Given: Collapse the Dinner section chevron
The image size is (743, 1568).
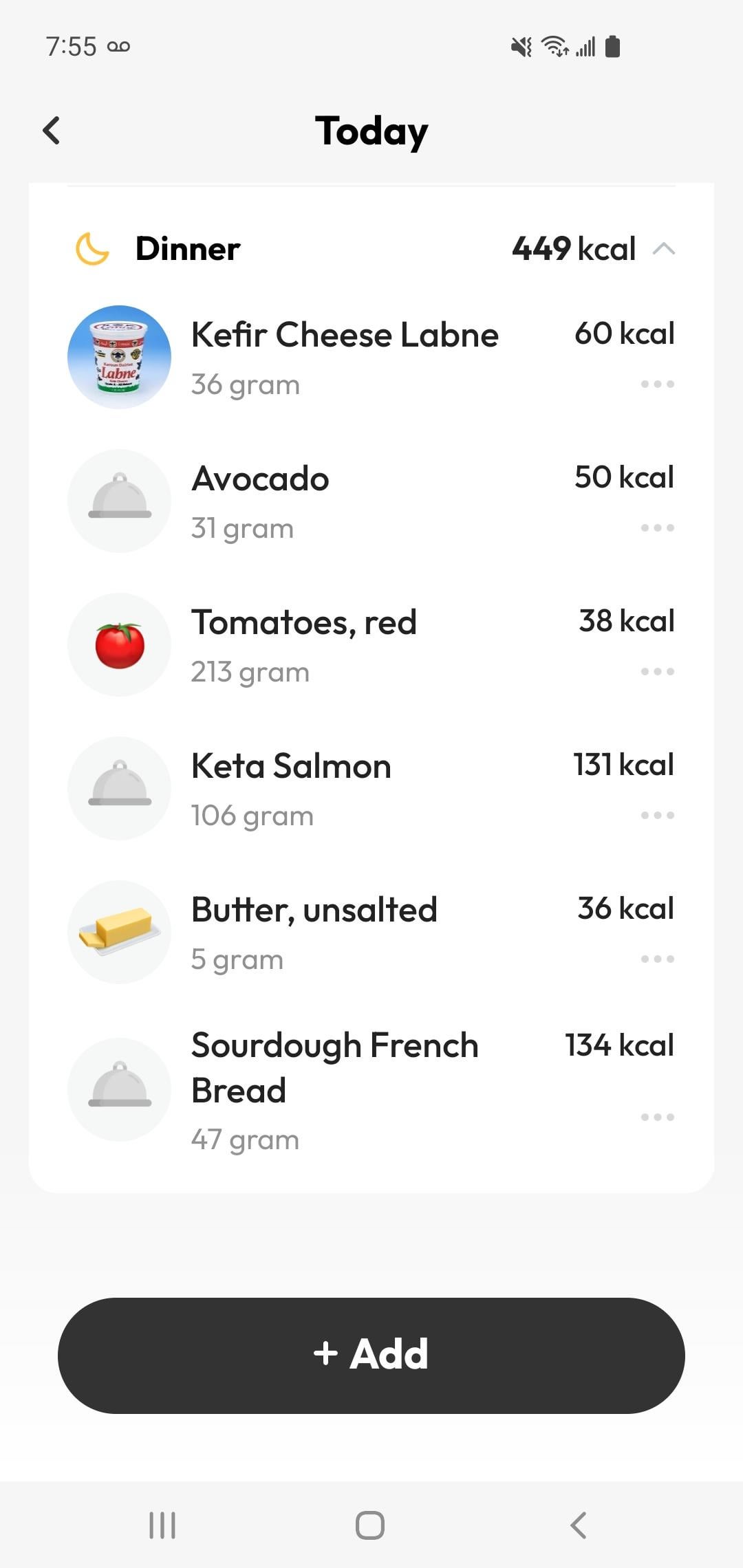Looking at the screenshot, I should (663, 249).
